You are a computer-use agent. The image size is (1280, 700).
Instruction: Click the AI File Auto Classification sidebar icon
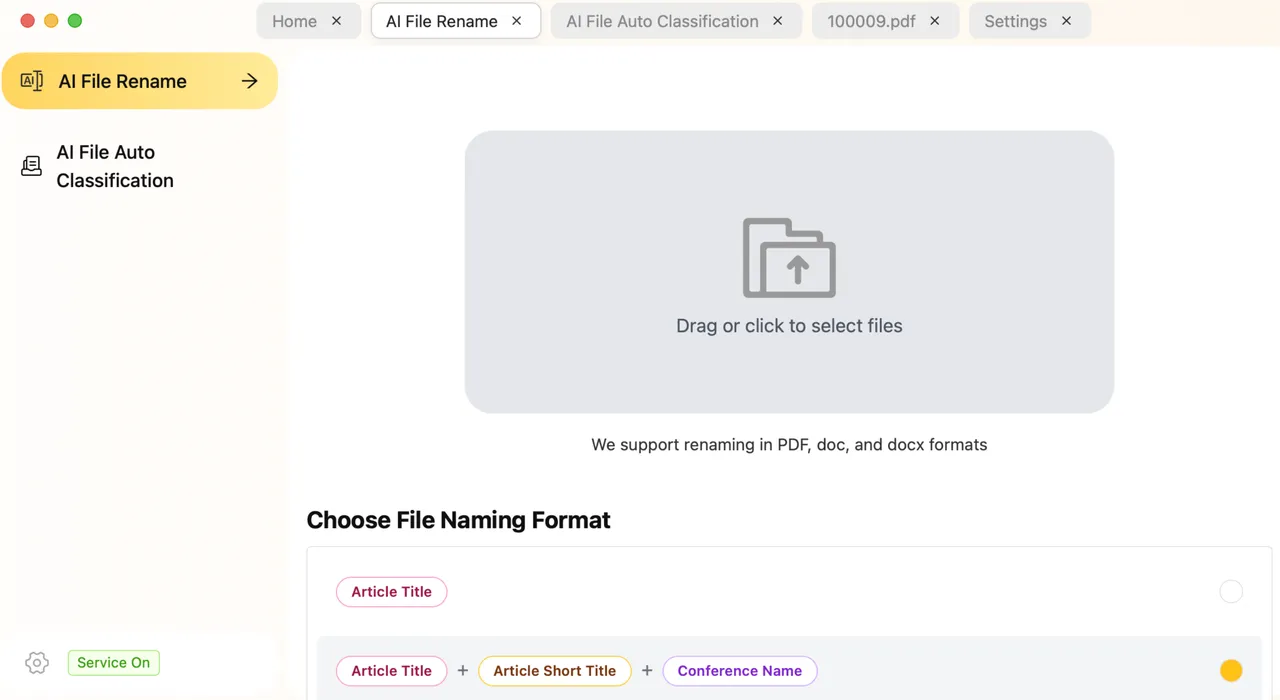(32, 166)
